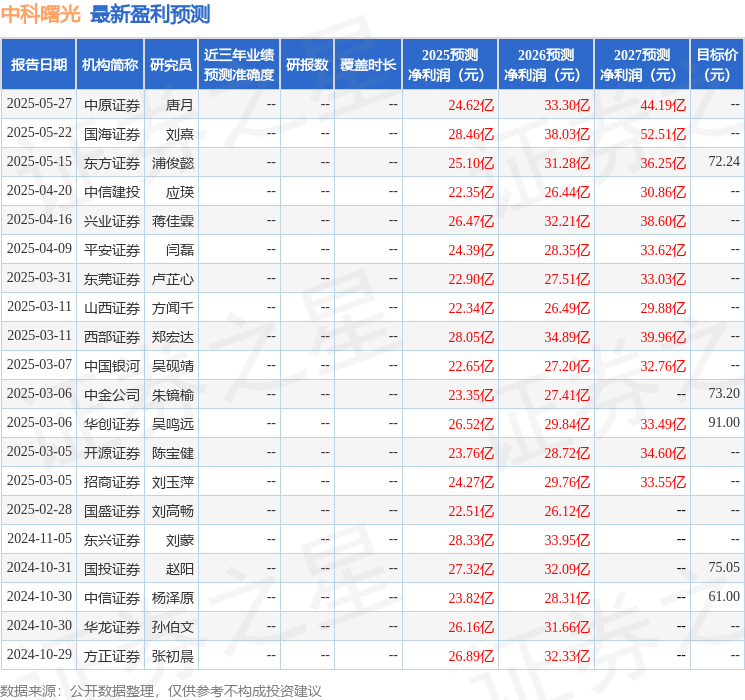Click the 2025预测净利润 column header
The width and height of the screenshot is (745, 700).
click(450, 65)
